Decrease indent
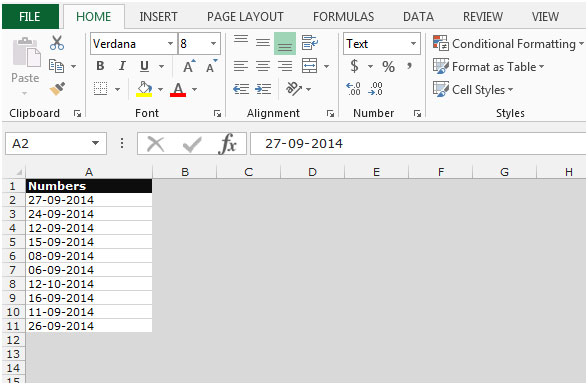 [241, 89]
